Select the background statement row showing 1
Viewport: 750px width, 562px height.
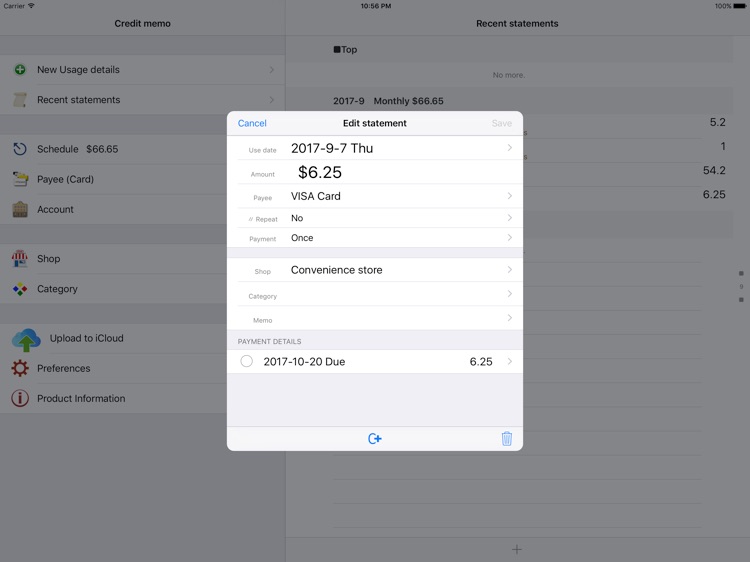click(723, 146)
